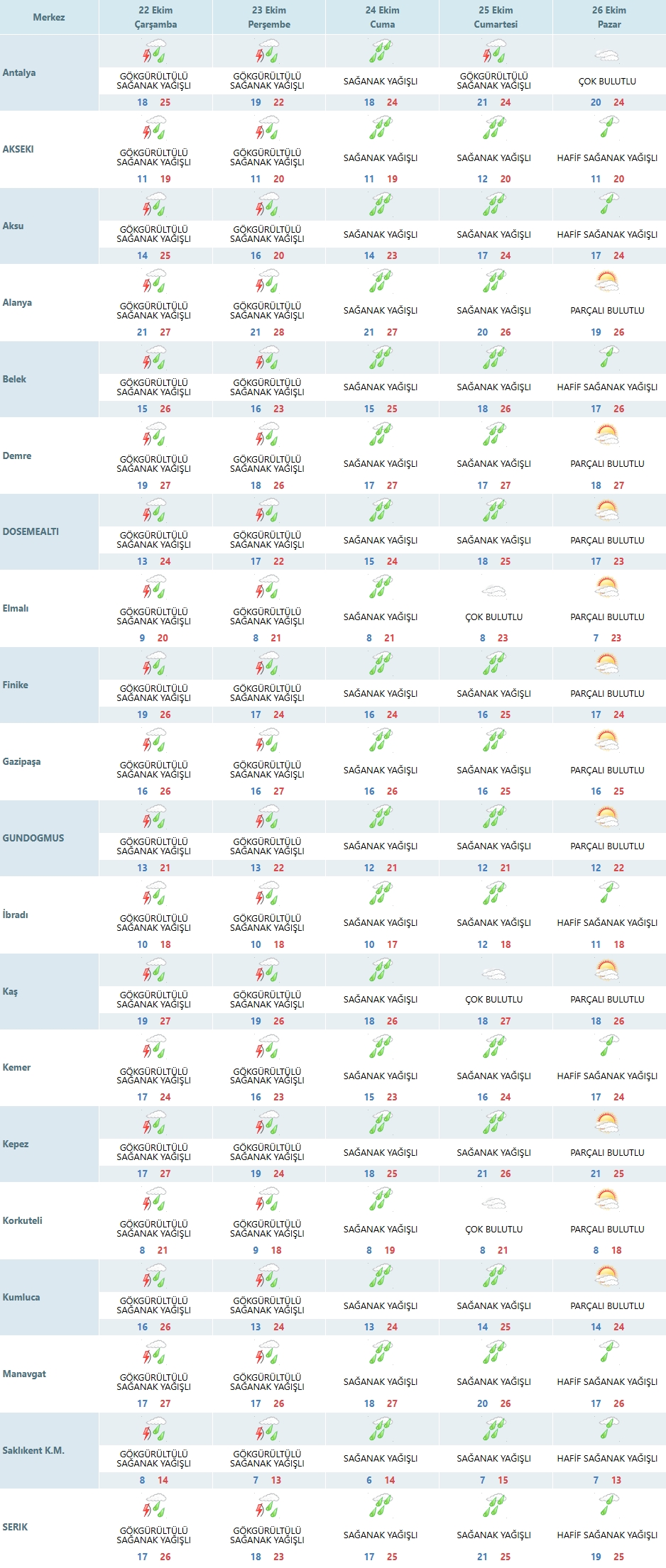The width and height of the screenshot is (666, 1568).
Task: Click Belek's 'HAFİF SAĞANAK YAĞIŞLI' forecast text
Action: [607, 387]
